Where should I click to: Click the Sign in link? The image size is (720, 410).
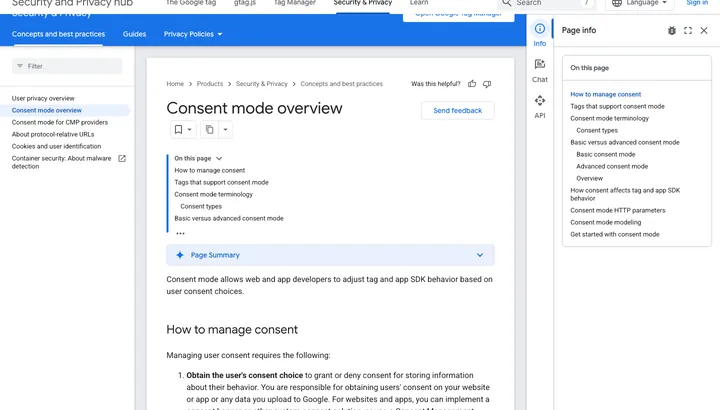(x=697, y=3)
